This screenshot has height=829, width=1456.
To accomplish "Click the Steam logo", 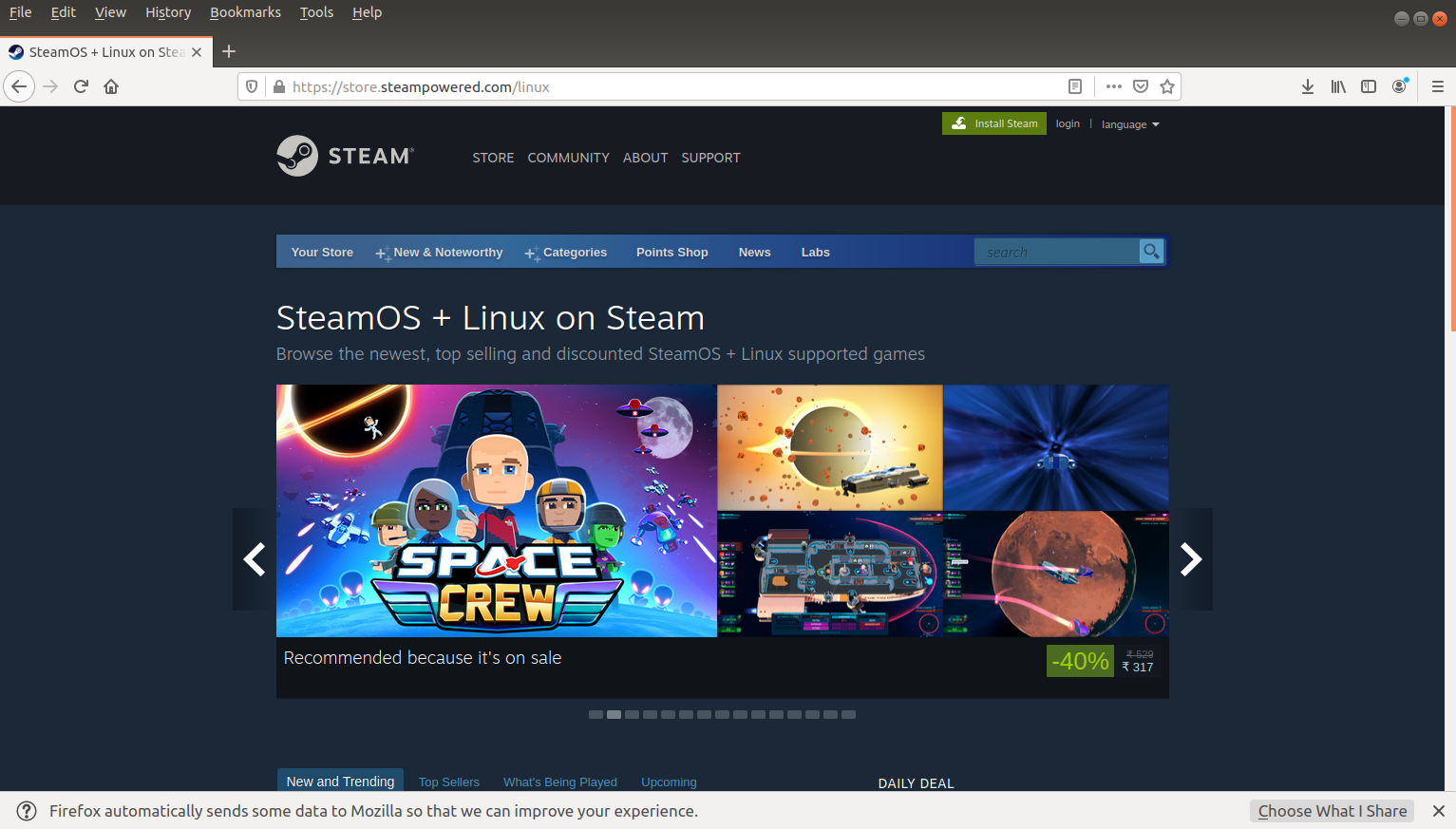I will 344,155.
